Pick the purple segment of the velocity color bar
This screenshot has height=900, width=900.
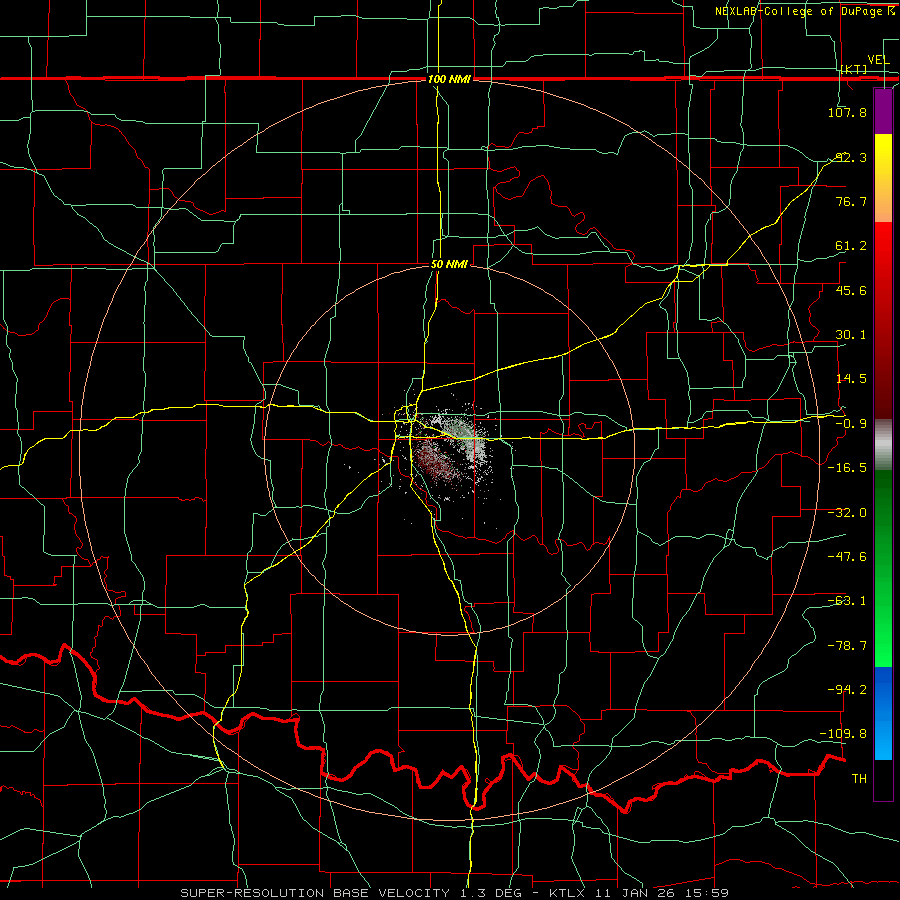pos(883,111)
